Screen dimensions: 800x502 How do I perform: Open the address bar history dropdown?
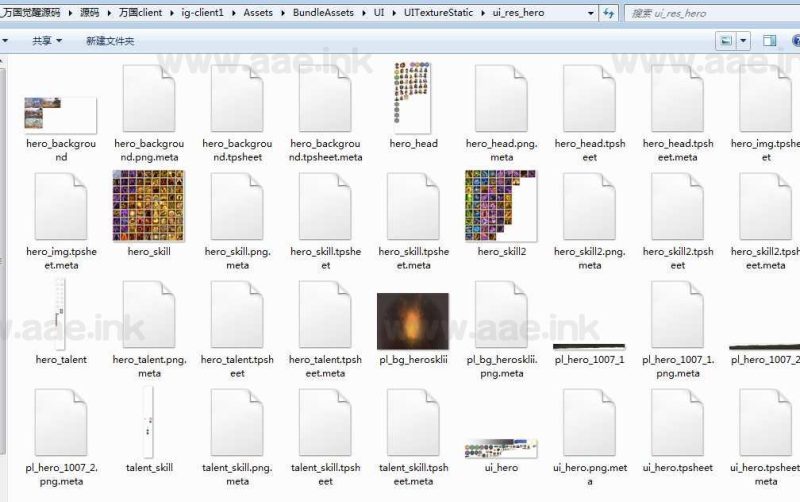(589, 14)
